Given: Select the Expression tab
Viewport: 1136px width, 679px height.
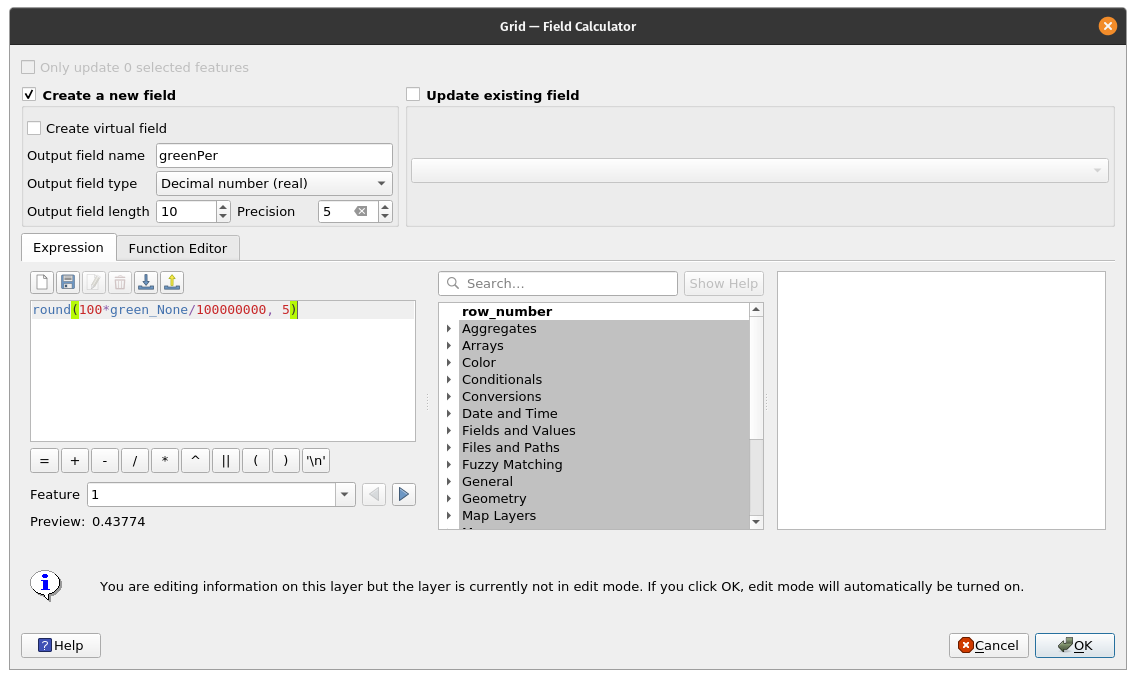Looking at the screenshot, I should click(68, 248).
